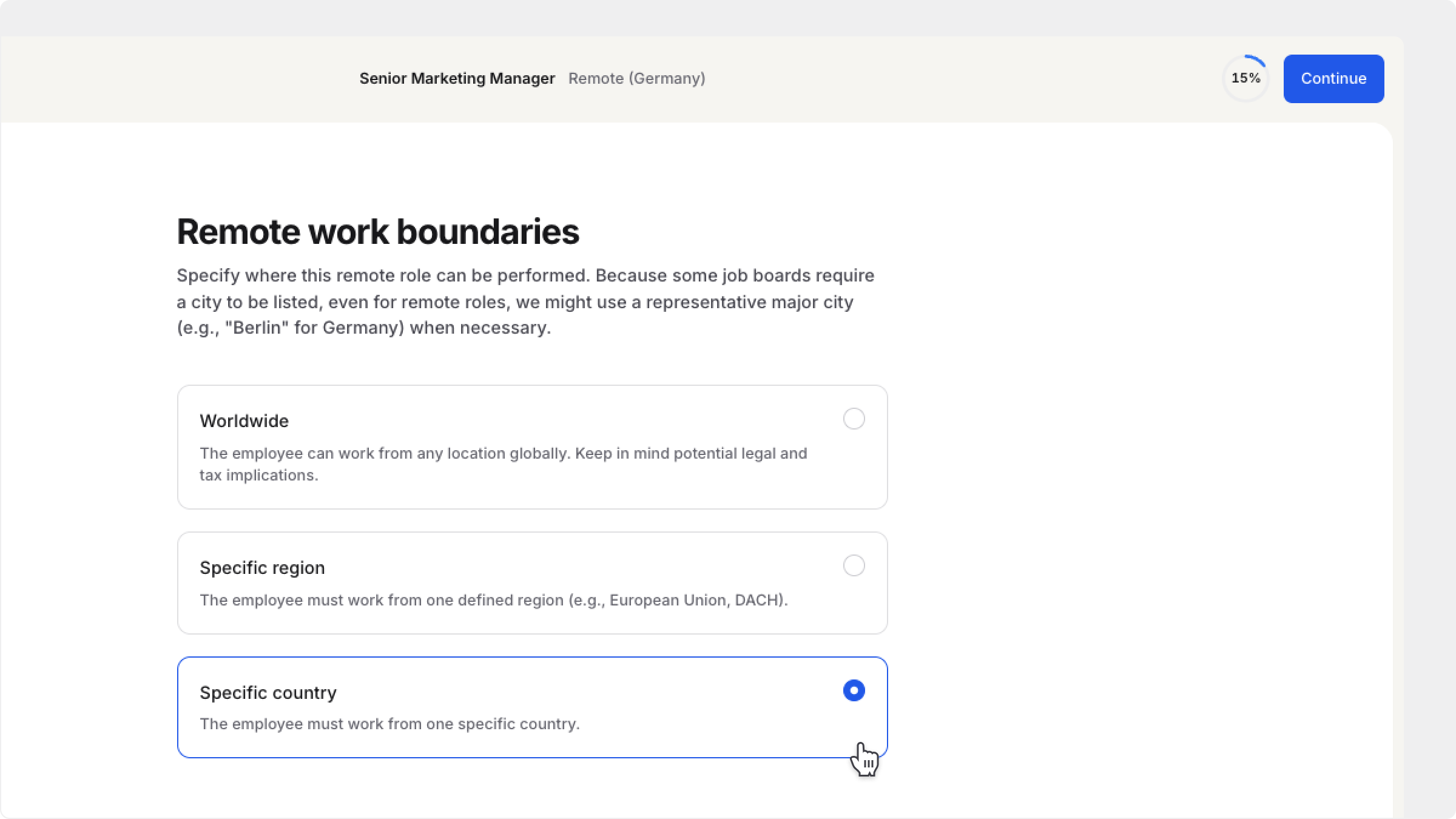
Task: Click the 'one specific country' description text
Action: pyautogui.click(x=389, y=724)
